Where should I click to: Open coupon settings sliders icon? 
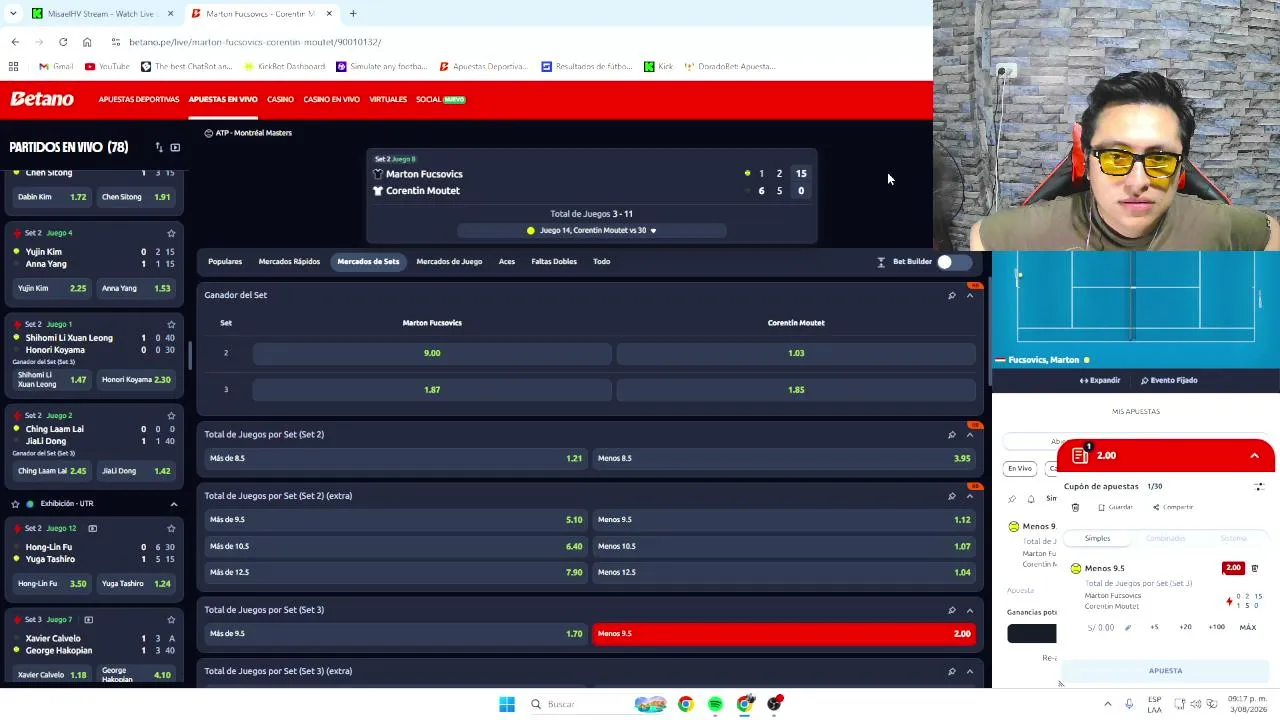[x=1259, y=487]
